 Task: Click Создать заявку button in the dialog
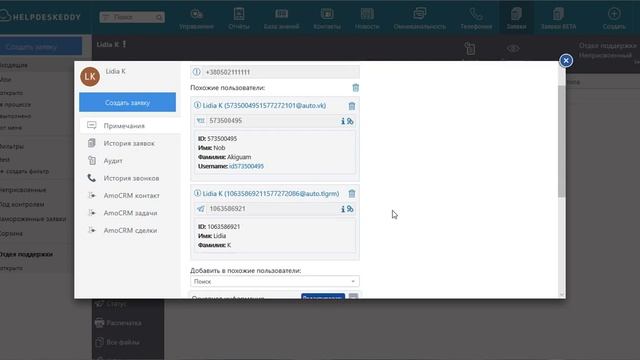pyautogui.click(x=127, y=102)
